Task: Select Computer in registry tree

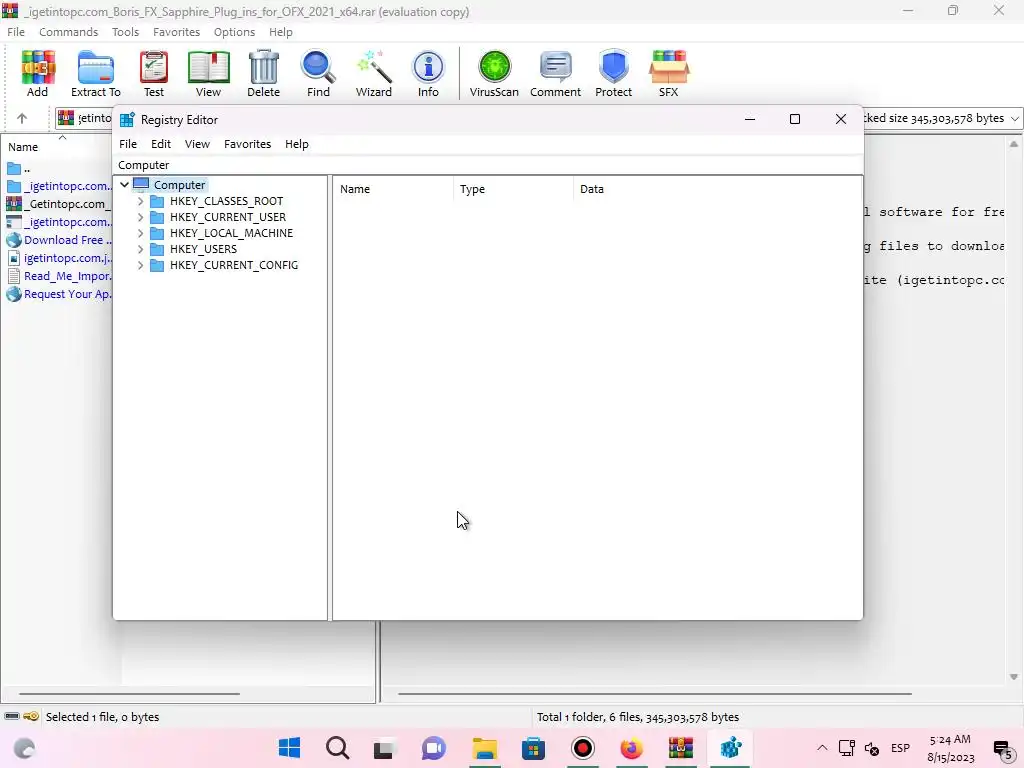Action: pyautogui.click(x=179, y=185)
